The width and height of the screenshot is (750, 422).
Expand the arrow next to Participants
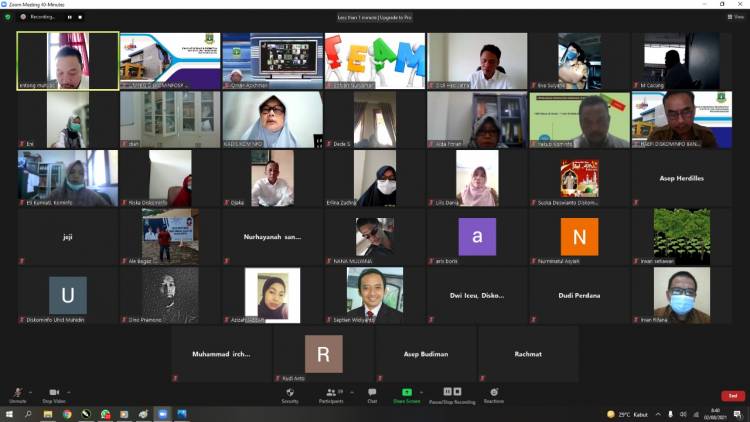click(x=352, y=393)
